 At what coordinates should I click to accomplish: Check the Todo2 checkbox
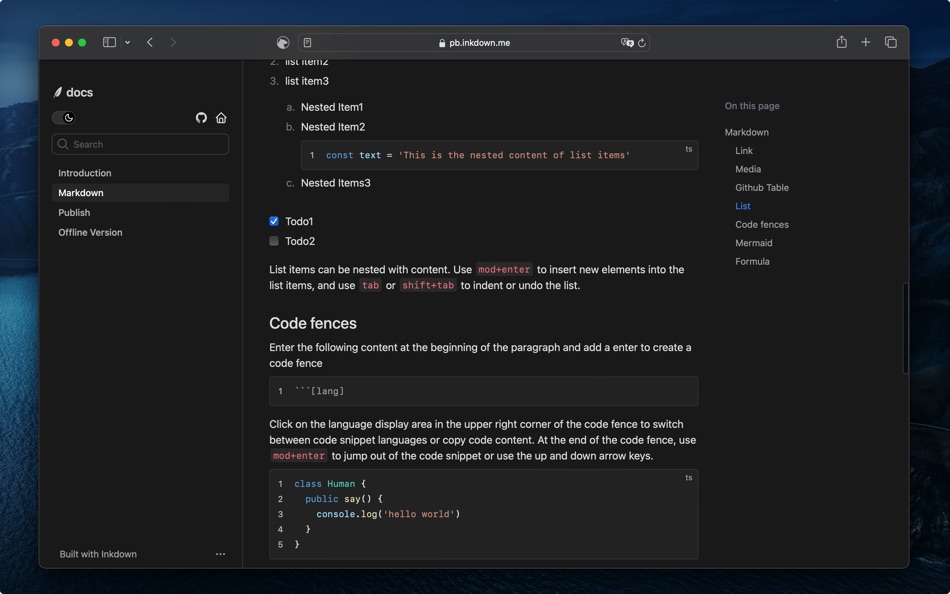pos(274,241)
